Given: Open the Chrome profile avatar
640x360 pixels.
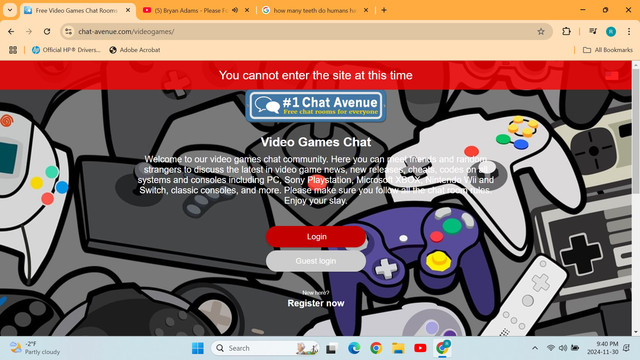Looking at the screenshot, I should click(611, 31).
